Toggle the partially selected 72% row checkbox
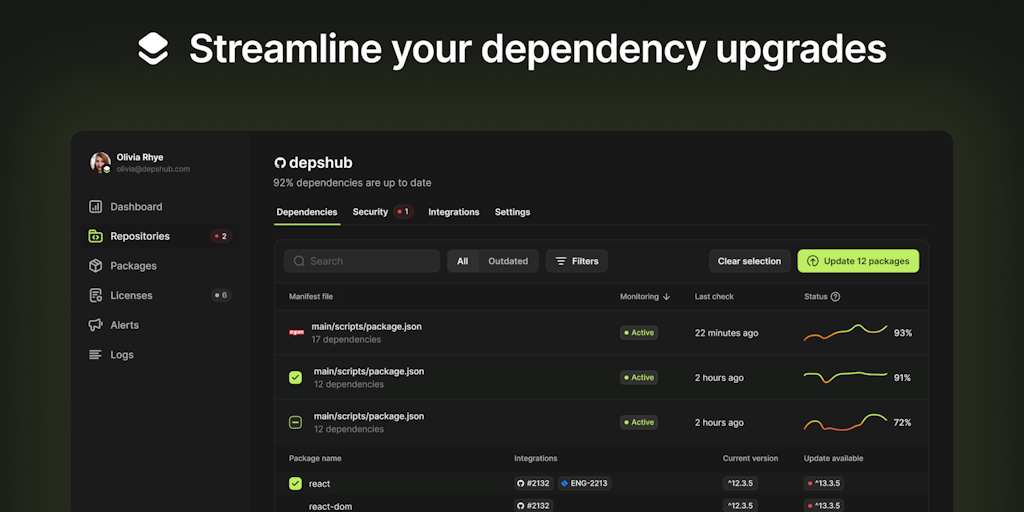Image resolution: width=1024 pixels, height=512 pixels. pyautogui.click(x=295, y=423)
